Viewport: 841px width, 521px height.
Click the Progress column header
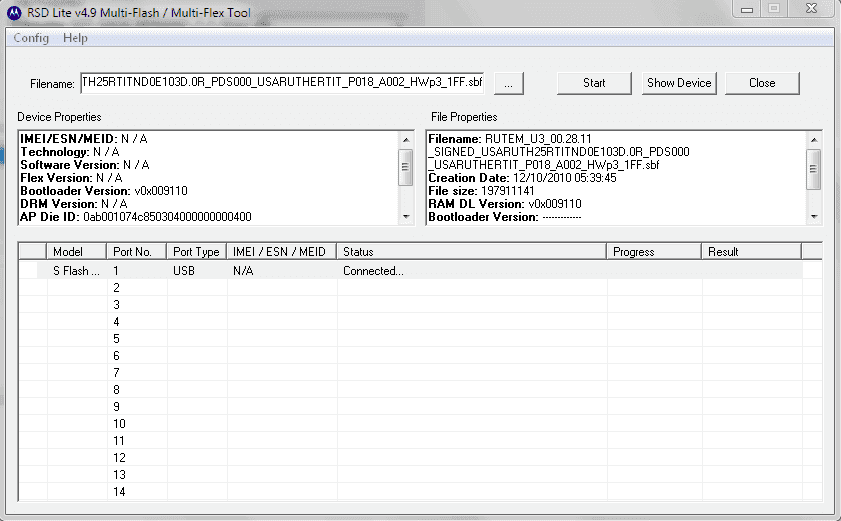click(x=654, y=252)
